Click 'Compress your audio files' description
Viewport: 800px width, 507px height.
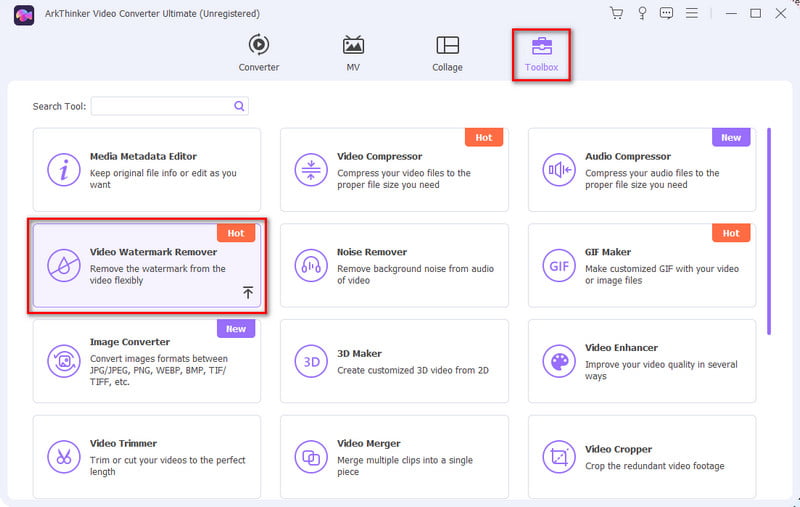click(x=652, y=179)
